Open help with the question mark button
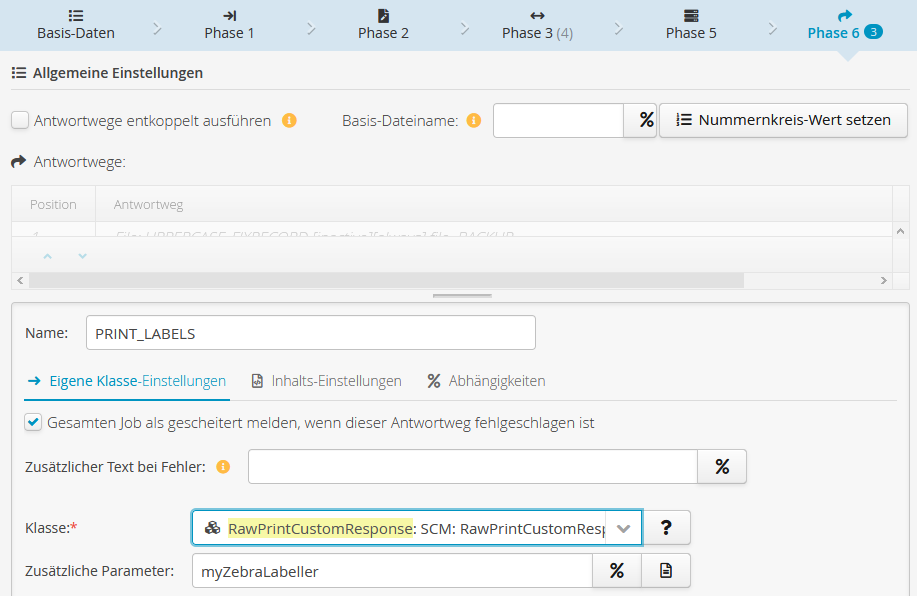This screenshot has height=596, width=917. (666, 528)
